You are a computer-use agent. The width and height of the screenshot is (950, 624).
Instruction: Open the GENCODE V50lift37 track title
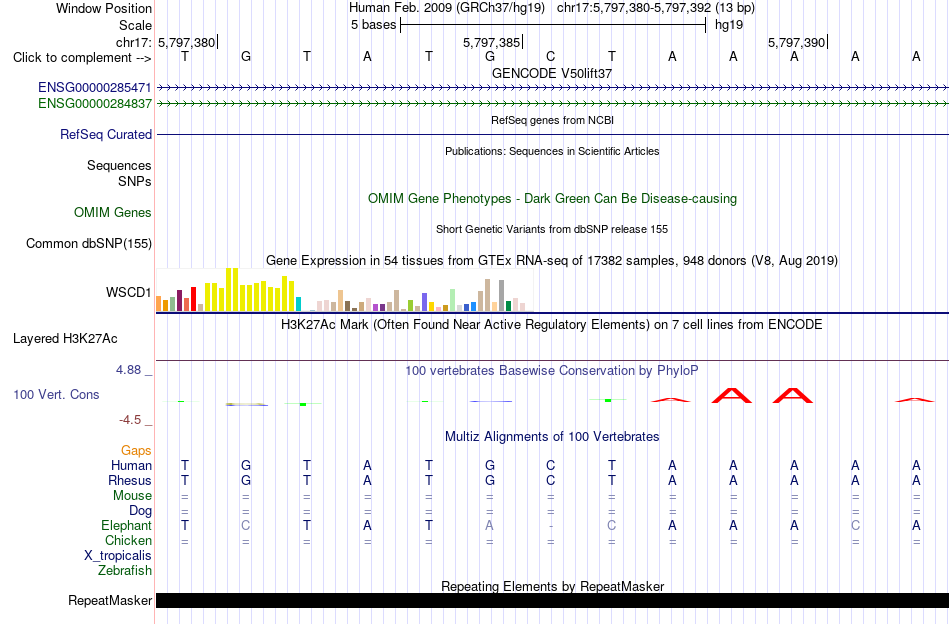coord(552,73)
